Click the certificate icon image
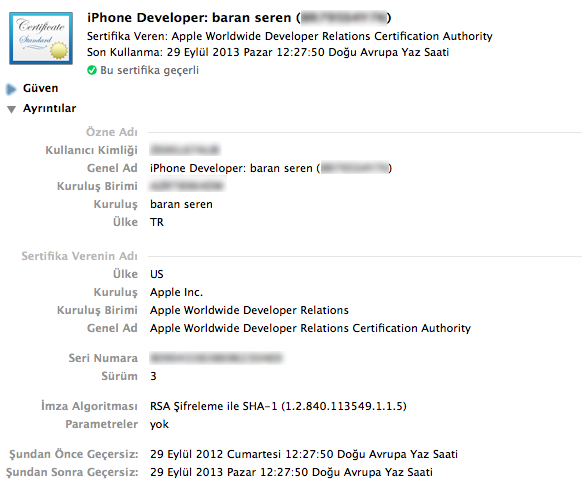 pyautogui.click(x=41, y=38)
